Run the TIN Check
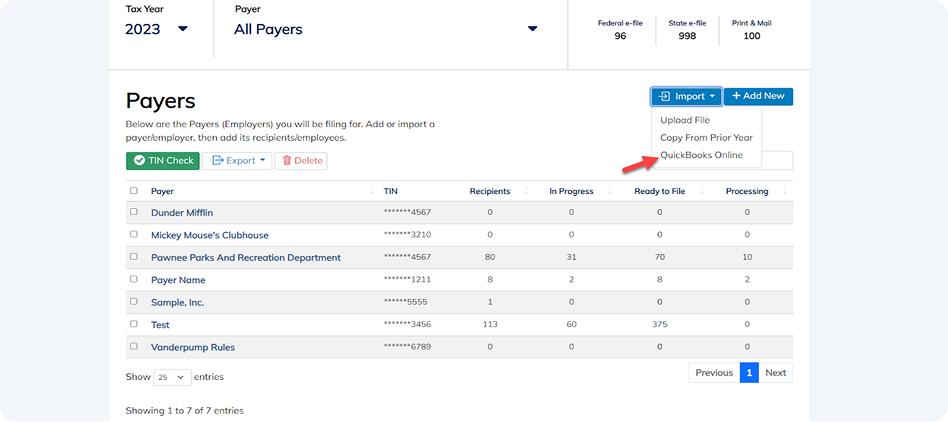This screenshot has width=948, height=422. [163, 161]
